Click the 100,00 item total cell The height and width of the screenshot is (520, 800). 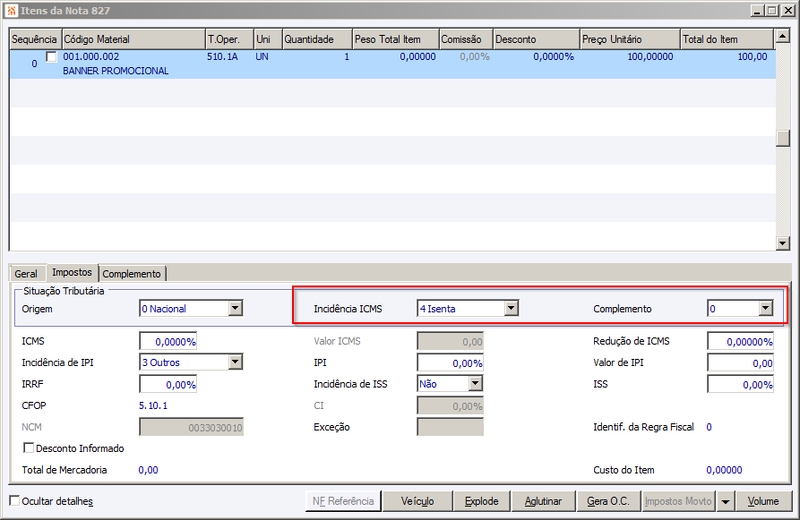click(x=752, y=57)
